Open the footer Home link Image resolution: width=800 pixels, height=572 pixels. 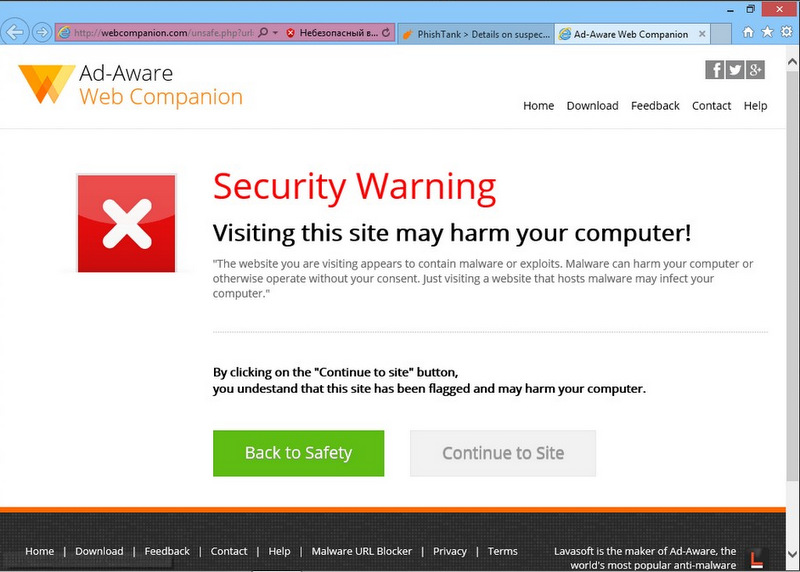(39, 551)
